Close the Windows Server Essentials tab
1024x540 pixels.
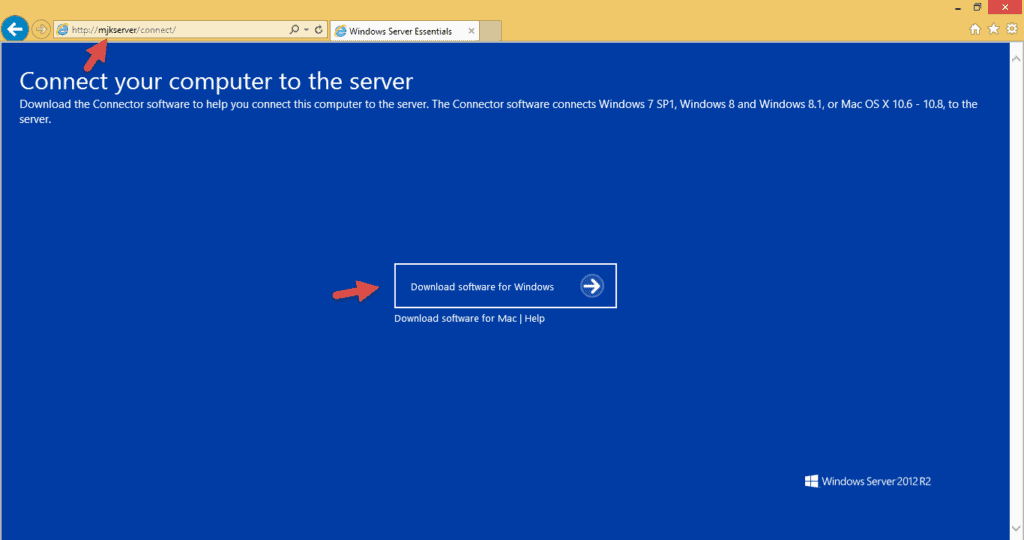(472, 31)
